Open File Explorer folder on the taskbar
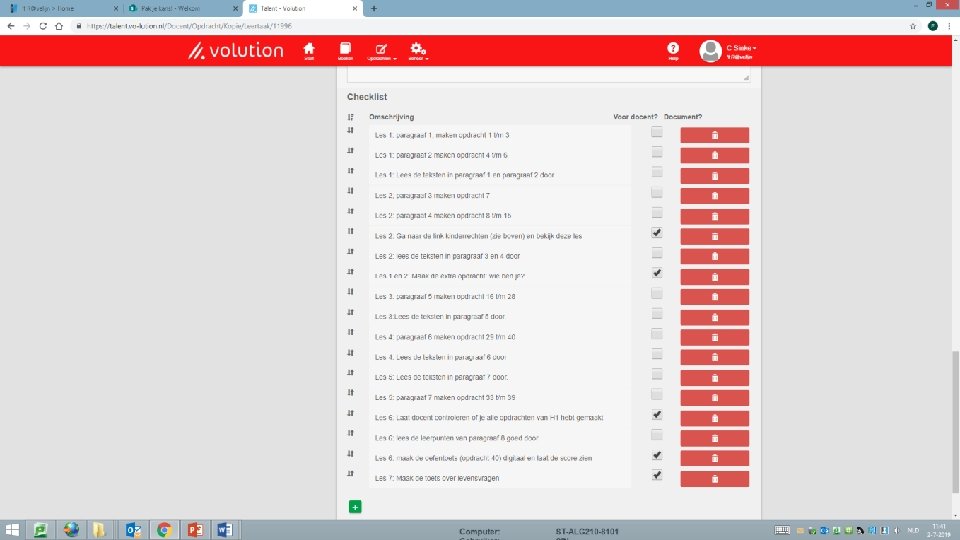Viewport: 960px width, 540px height. [99, 530]
